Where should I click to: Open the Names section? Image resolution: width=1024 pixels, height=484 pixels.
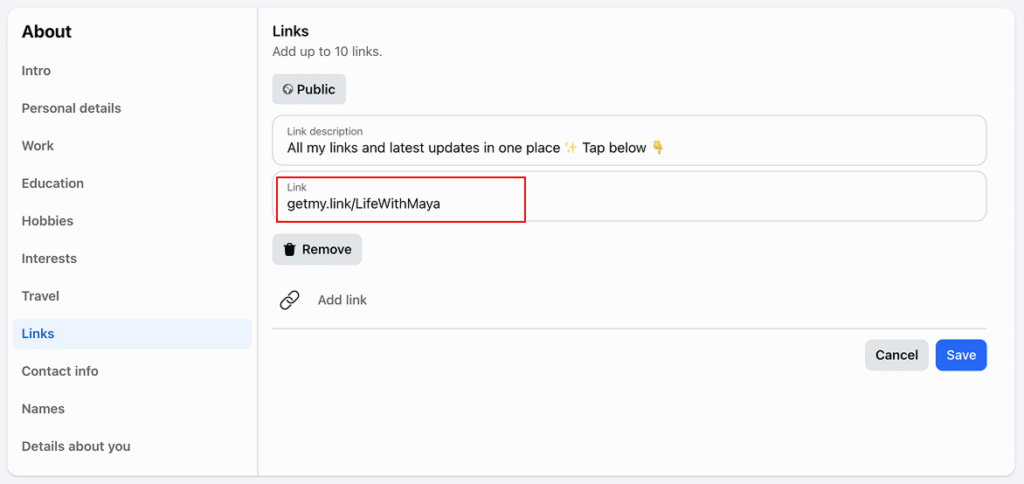(43, 409)
